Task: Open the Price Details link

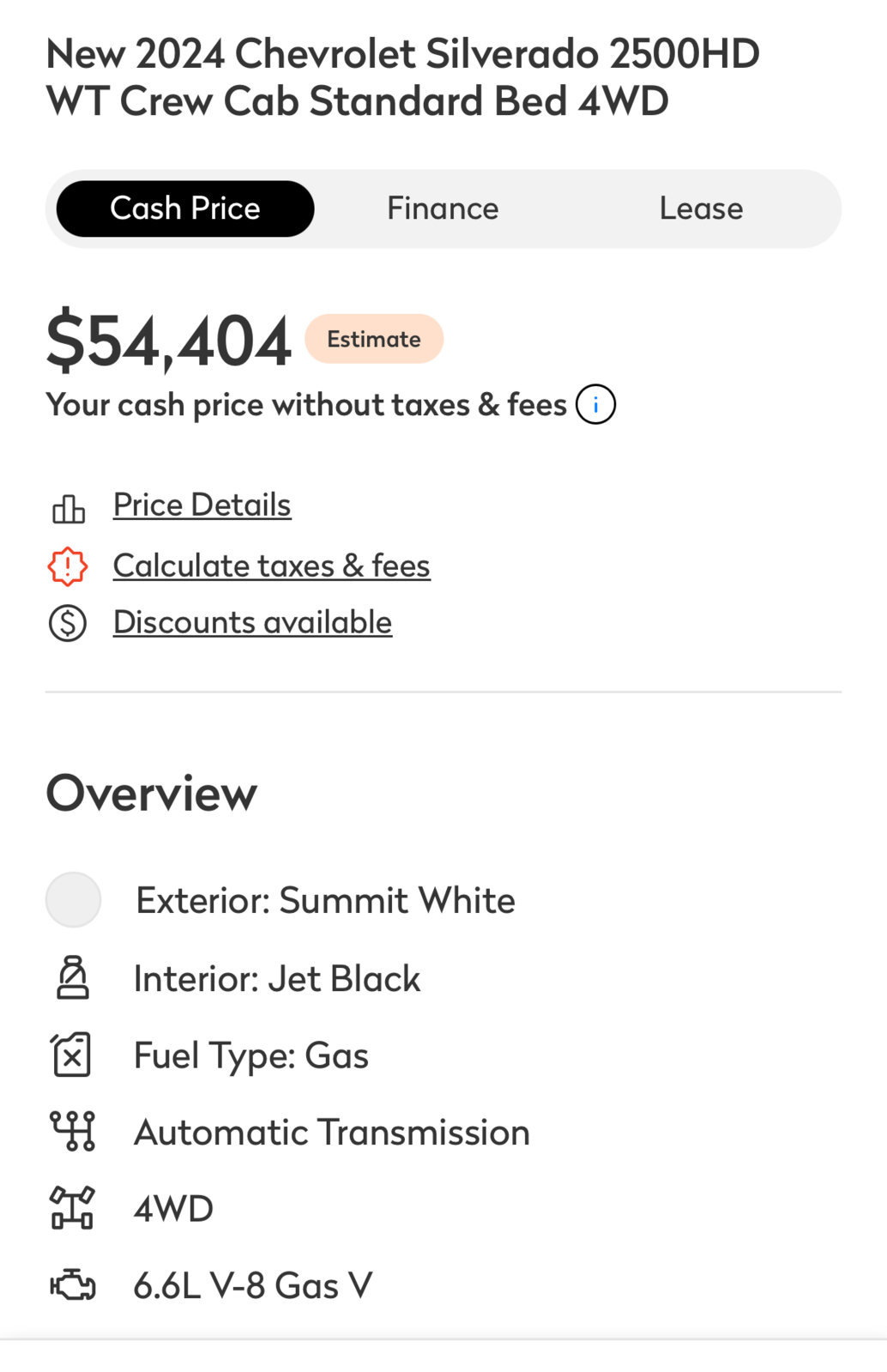Action: (x=202, y=505)
